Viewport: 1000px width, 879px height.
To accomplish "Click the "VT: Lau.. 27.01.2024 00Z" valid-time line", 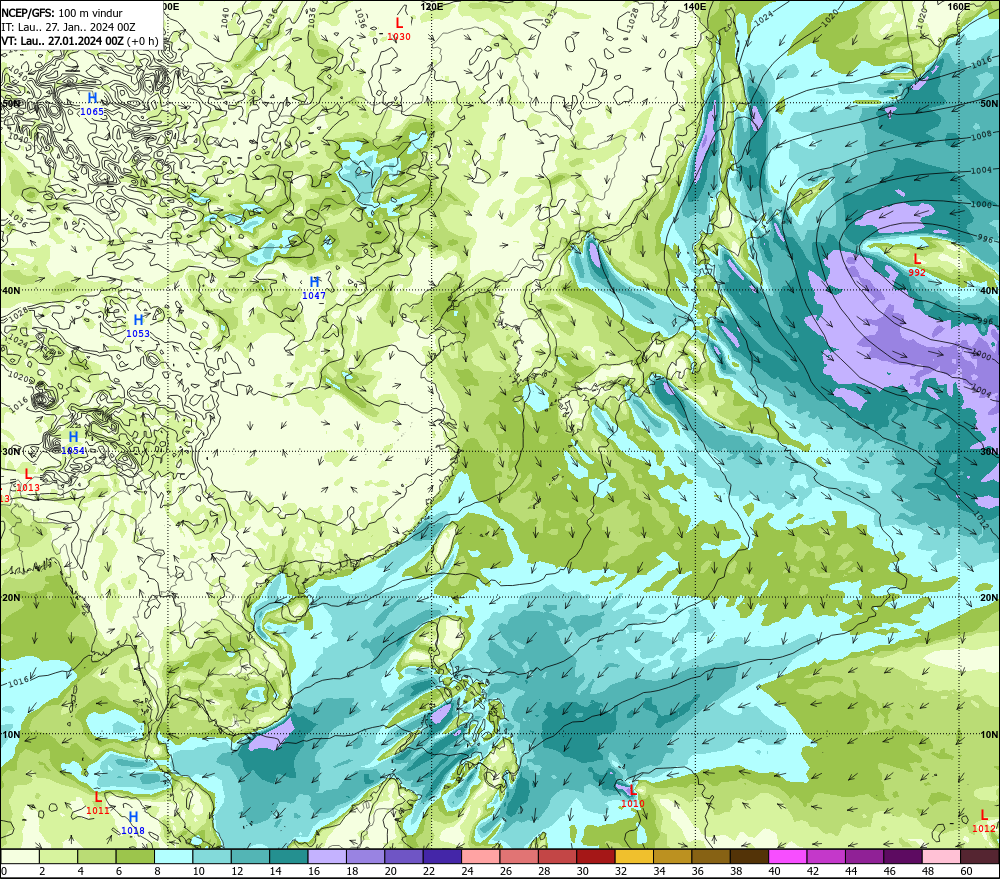I will 62,41.
